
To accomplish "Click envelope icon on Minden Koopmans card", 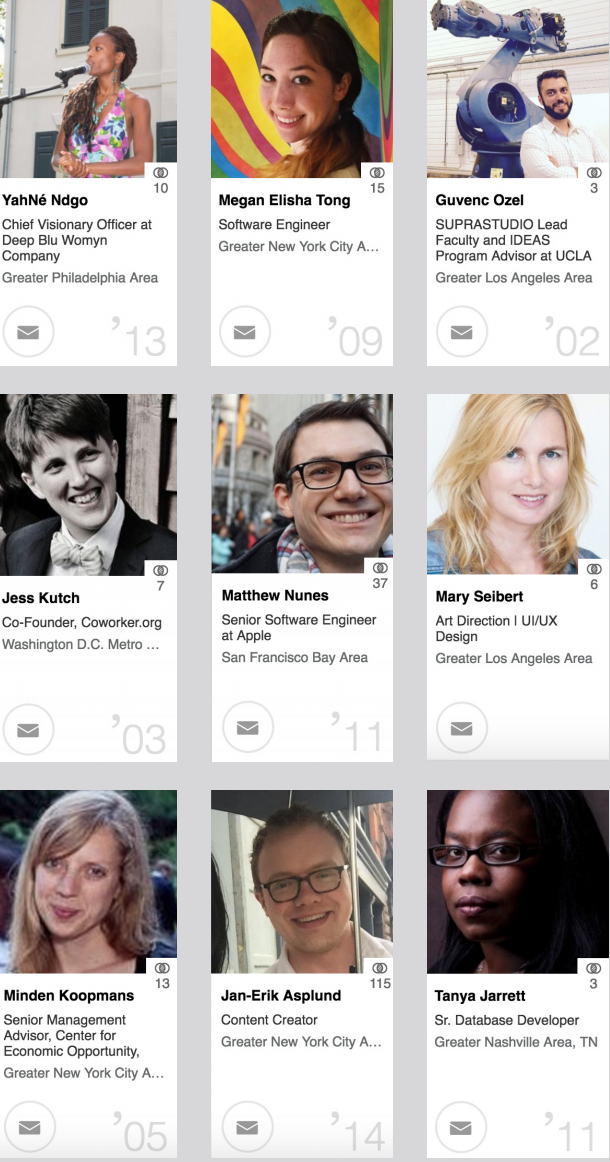I will 30,1126.
